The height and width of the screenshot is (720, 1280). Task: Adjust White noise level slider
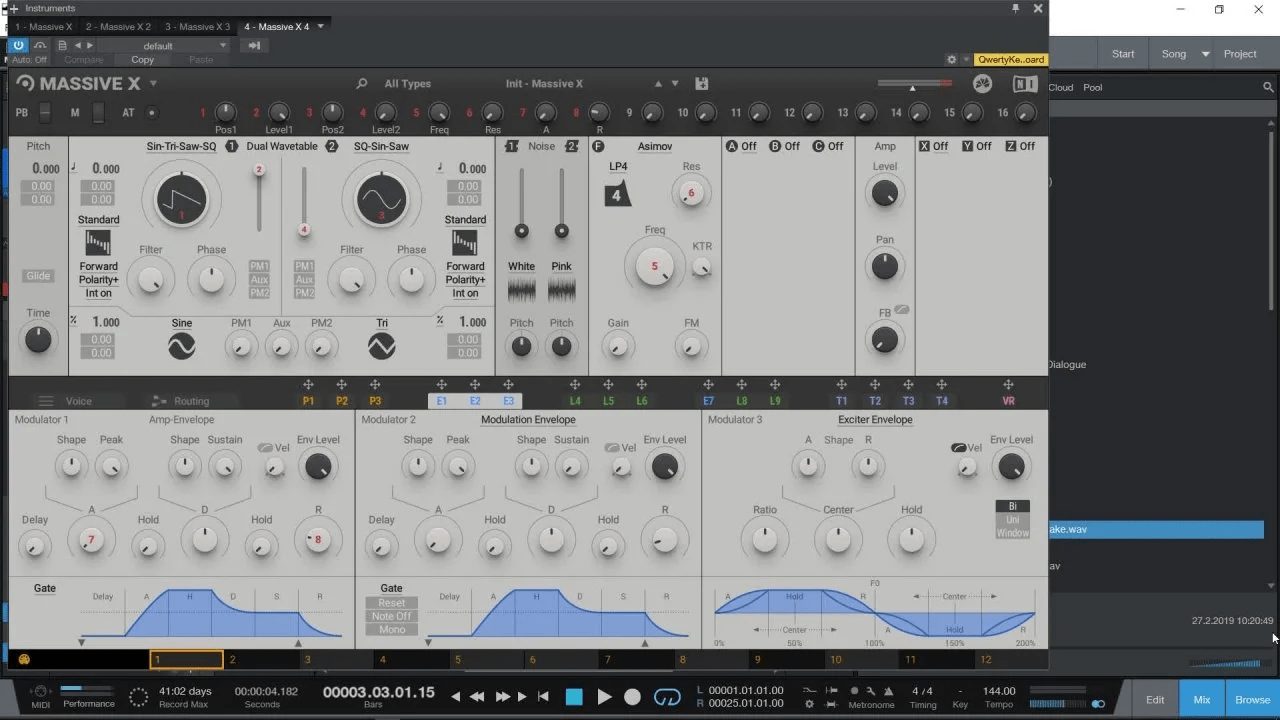pos(521,230)
